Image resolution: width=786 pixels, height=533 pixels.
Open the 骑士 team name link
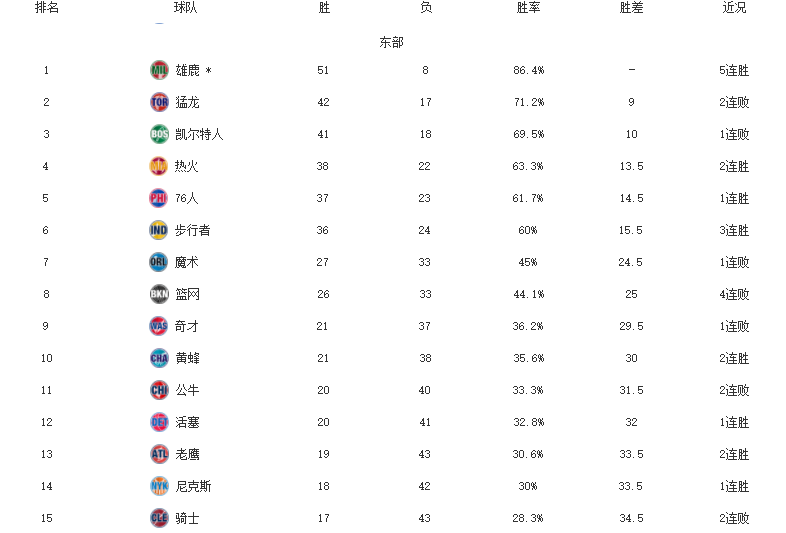187,518
